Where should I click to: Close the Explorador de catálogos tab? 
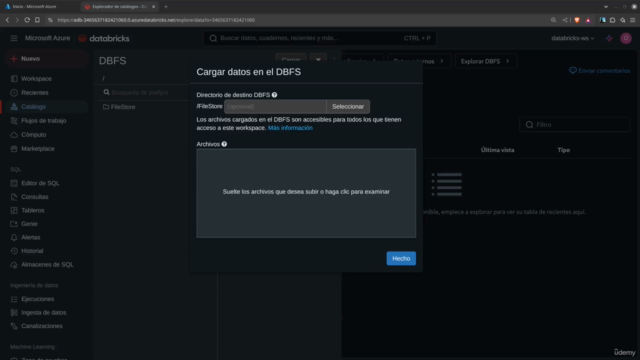[x=154, y=7]
